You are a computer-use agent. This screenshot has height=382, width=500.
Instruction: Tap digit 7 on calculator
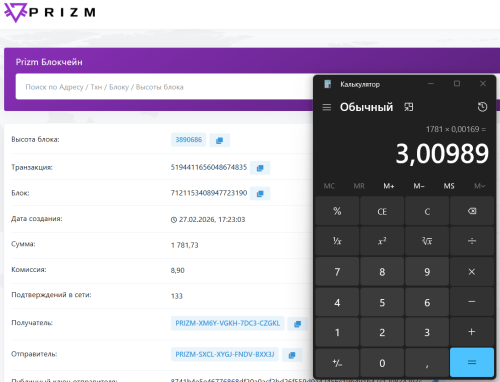[337, 272]
